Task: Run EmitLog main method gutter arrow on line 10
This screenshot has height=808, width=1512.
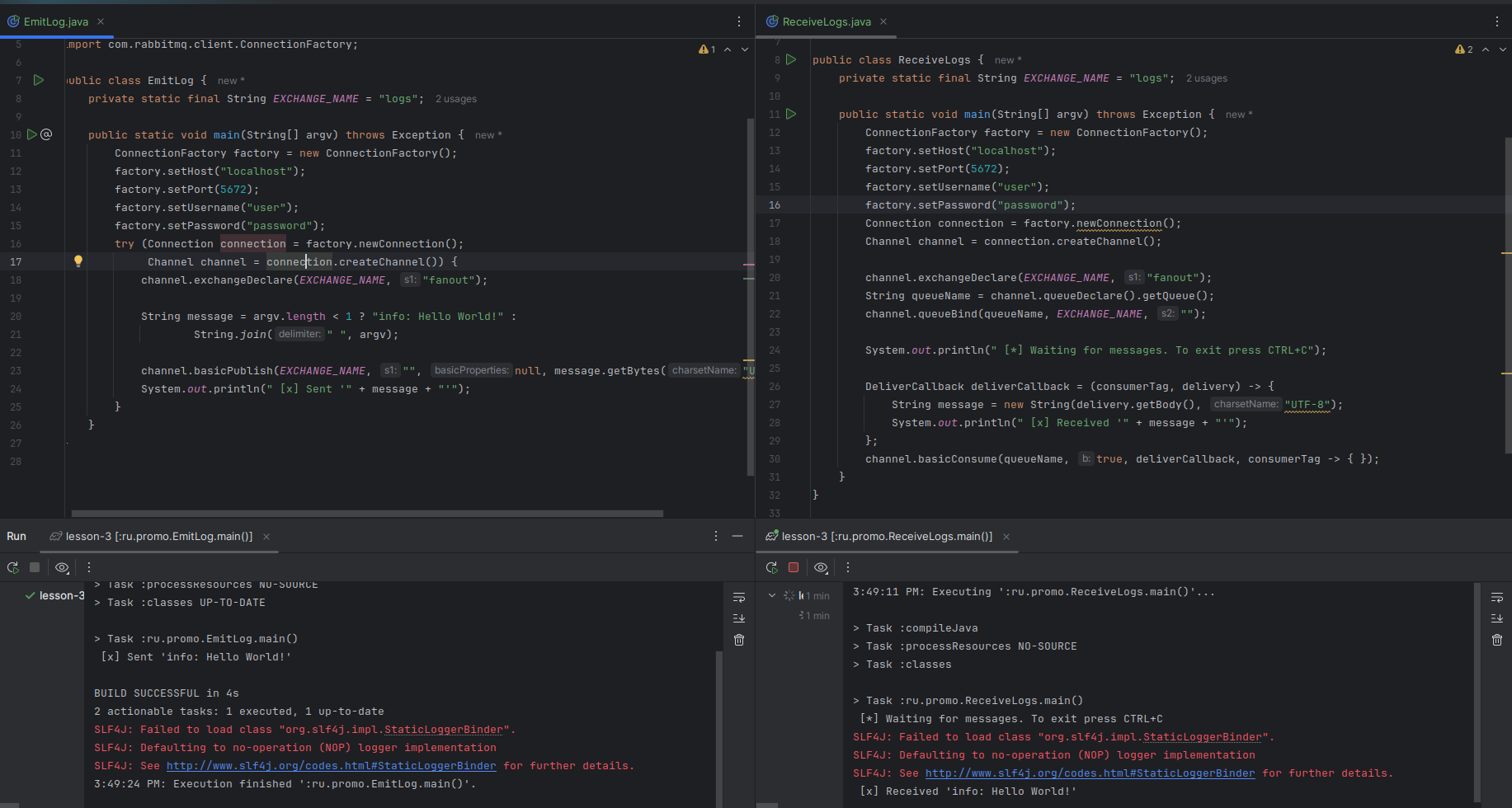Action: pos(32,134)
